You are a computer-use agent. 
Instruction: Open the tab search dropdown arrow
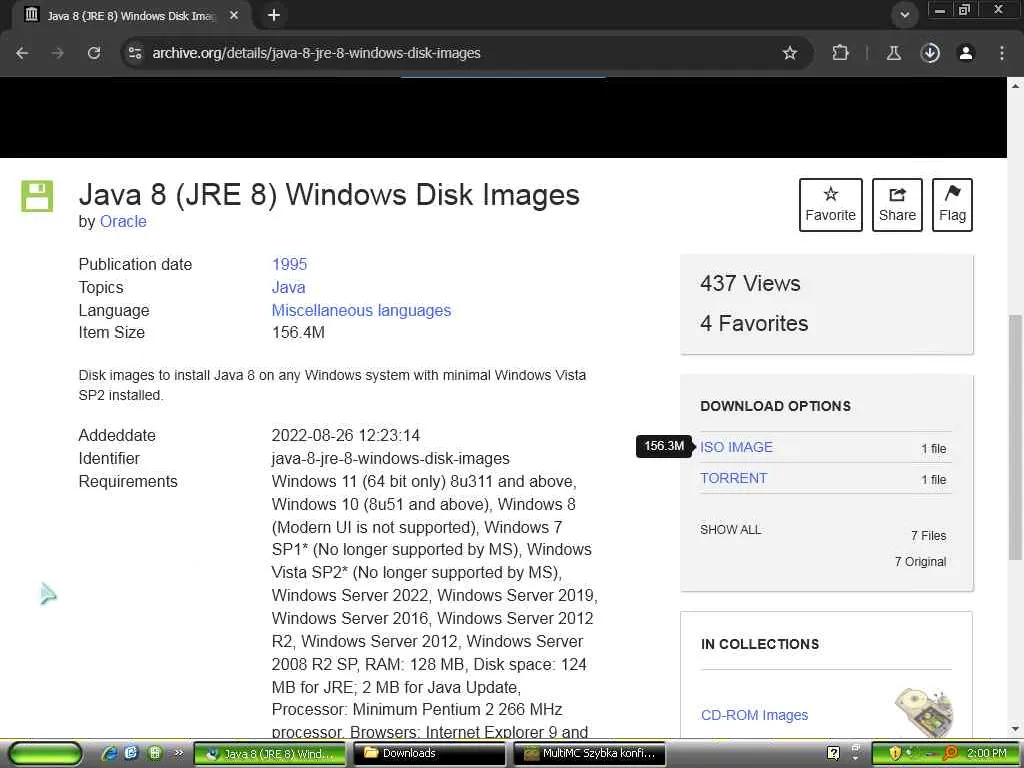pos(904,15)
